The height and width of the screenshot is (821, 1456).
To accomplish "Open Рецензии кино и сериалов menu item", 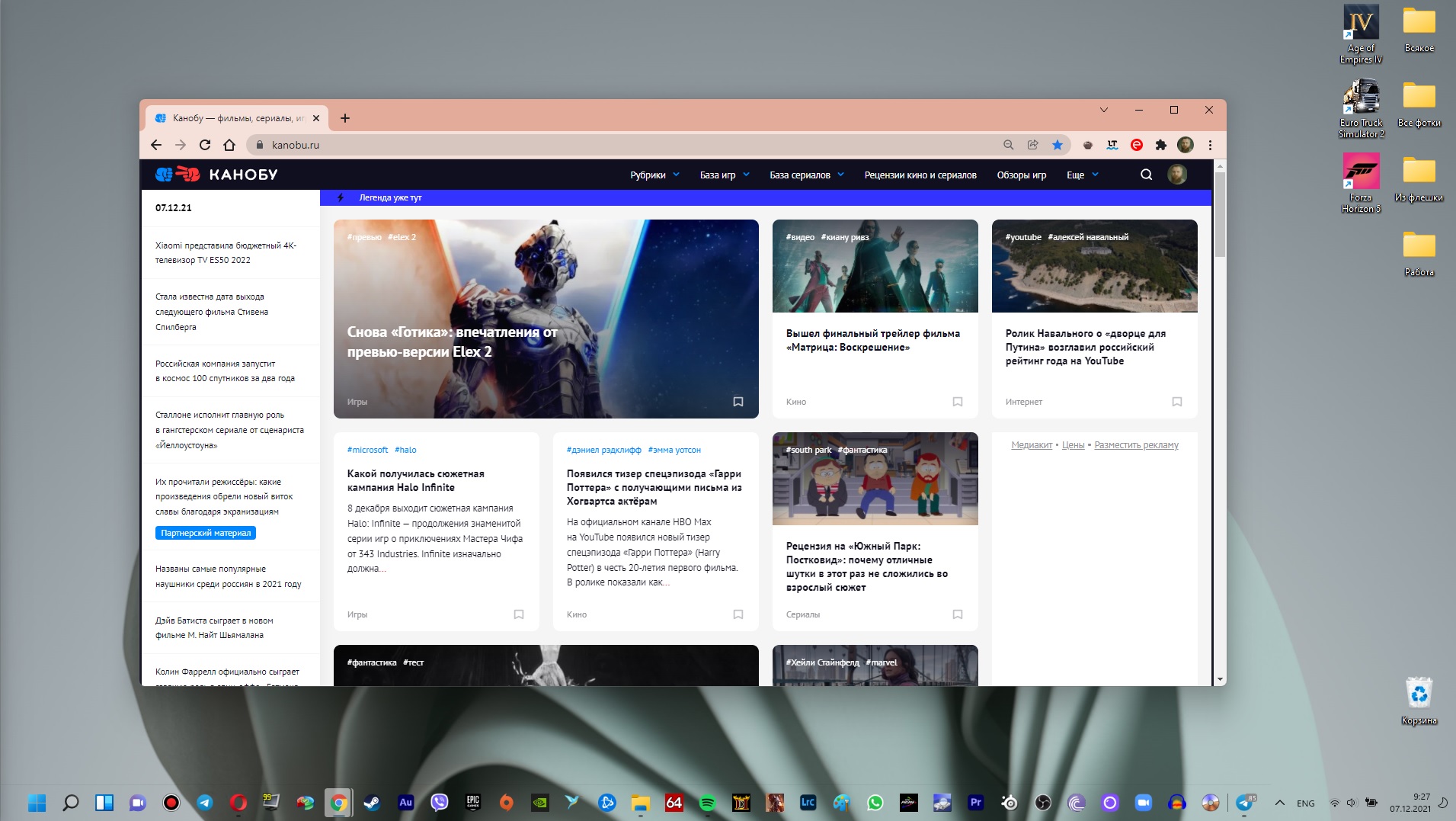I will point(920,175).
